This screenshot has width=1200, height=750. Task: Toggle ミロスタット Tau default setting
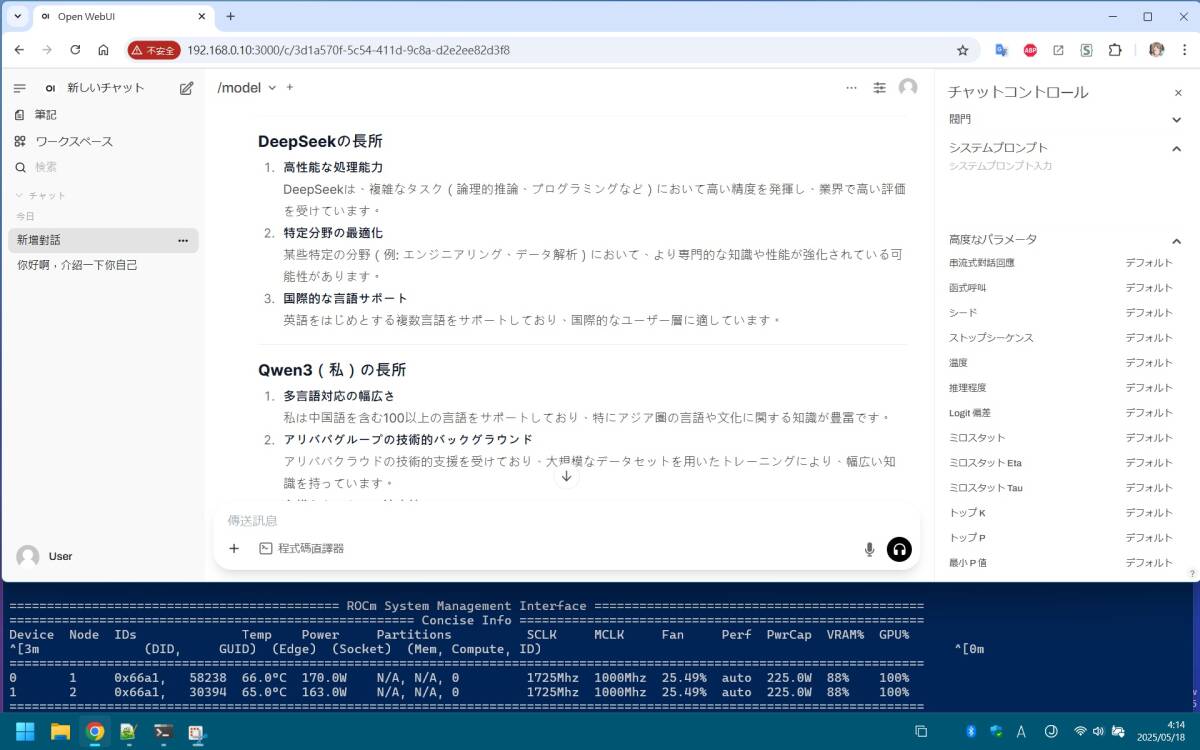(1149, 488)
